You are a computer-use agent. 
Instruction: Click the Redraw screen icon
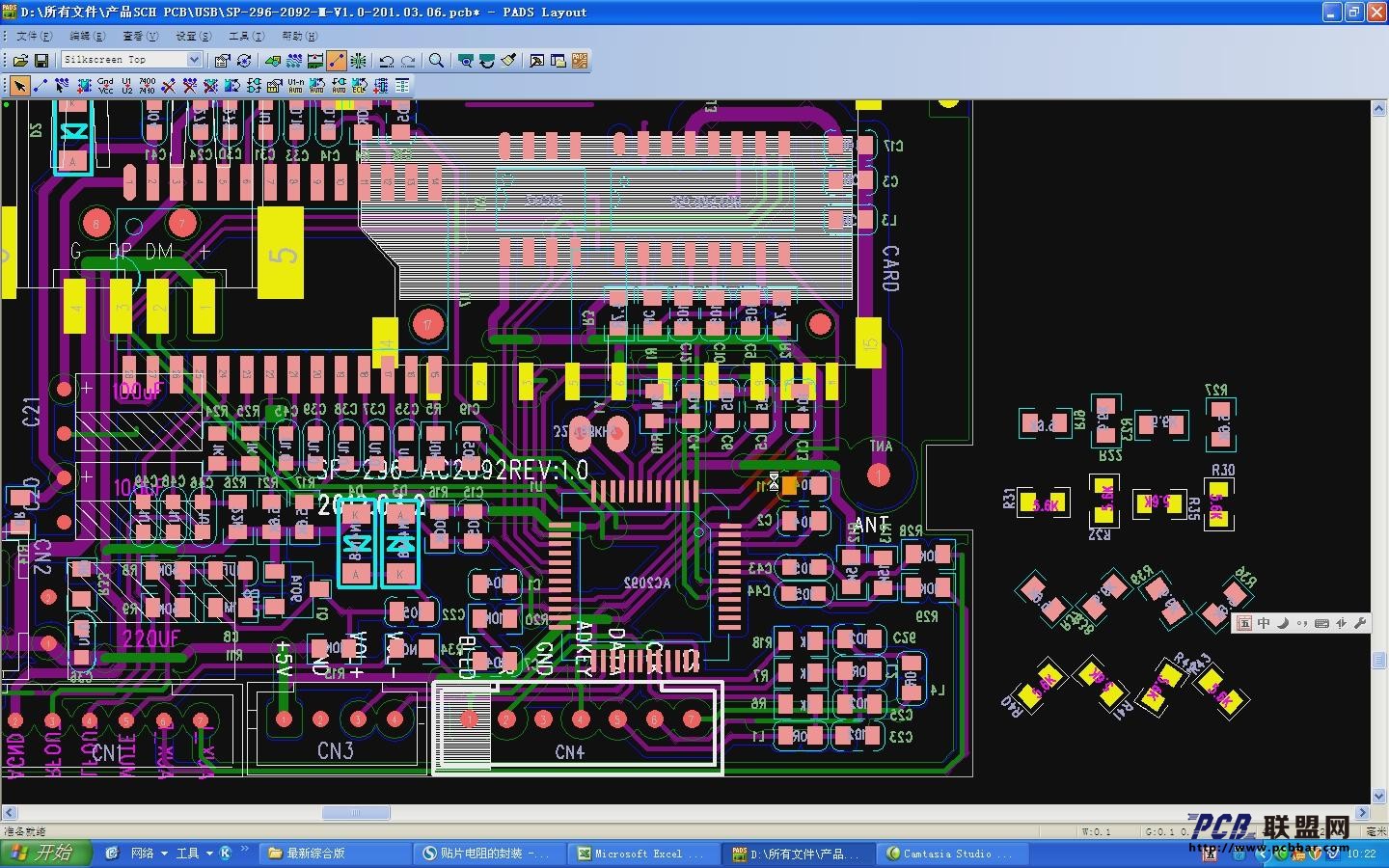pos(487,60)
